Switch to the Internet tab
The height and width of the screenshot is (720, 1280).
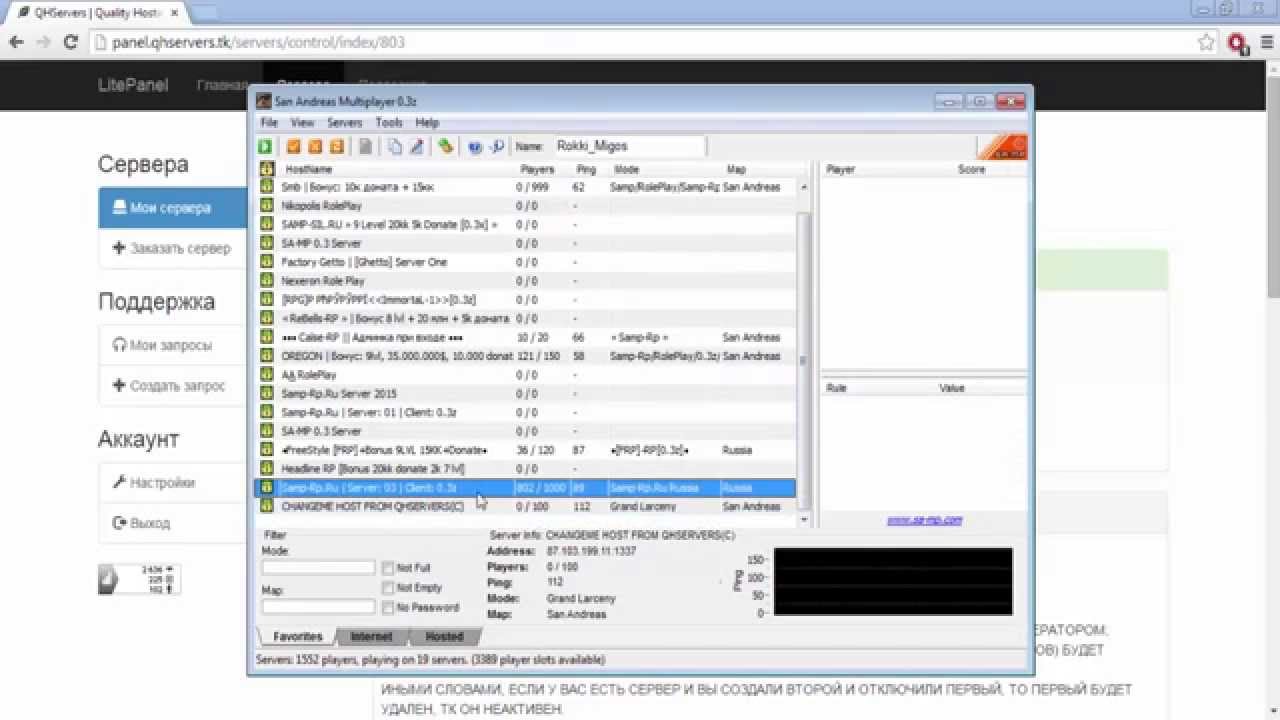point(371,636)
